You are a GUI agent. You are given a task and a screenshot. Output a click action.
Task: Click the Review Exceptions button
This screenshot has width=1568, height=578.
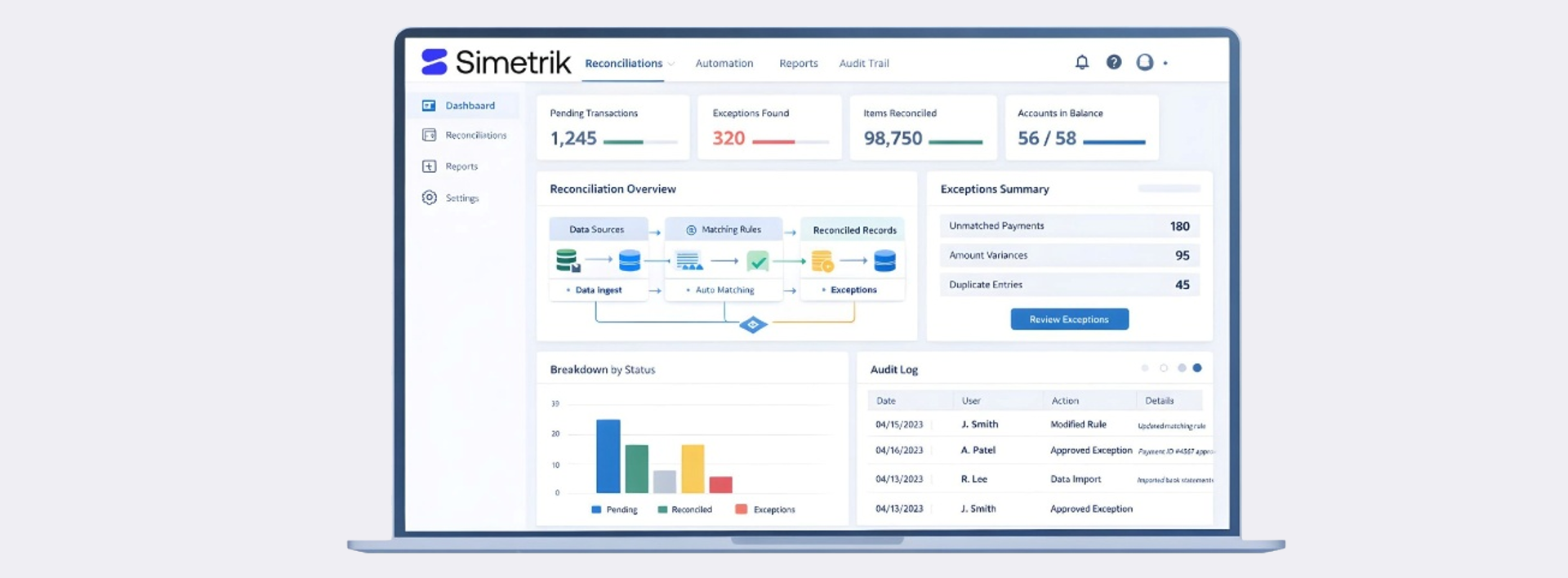tap(1069, 319)
